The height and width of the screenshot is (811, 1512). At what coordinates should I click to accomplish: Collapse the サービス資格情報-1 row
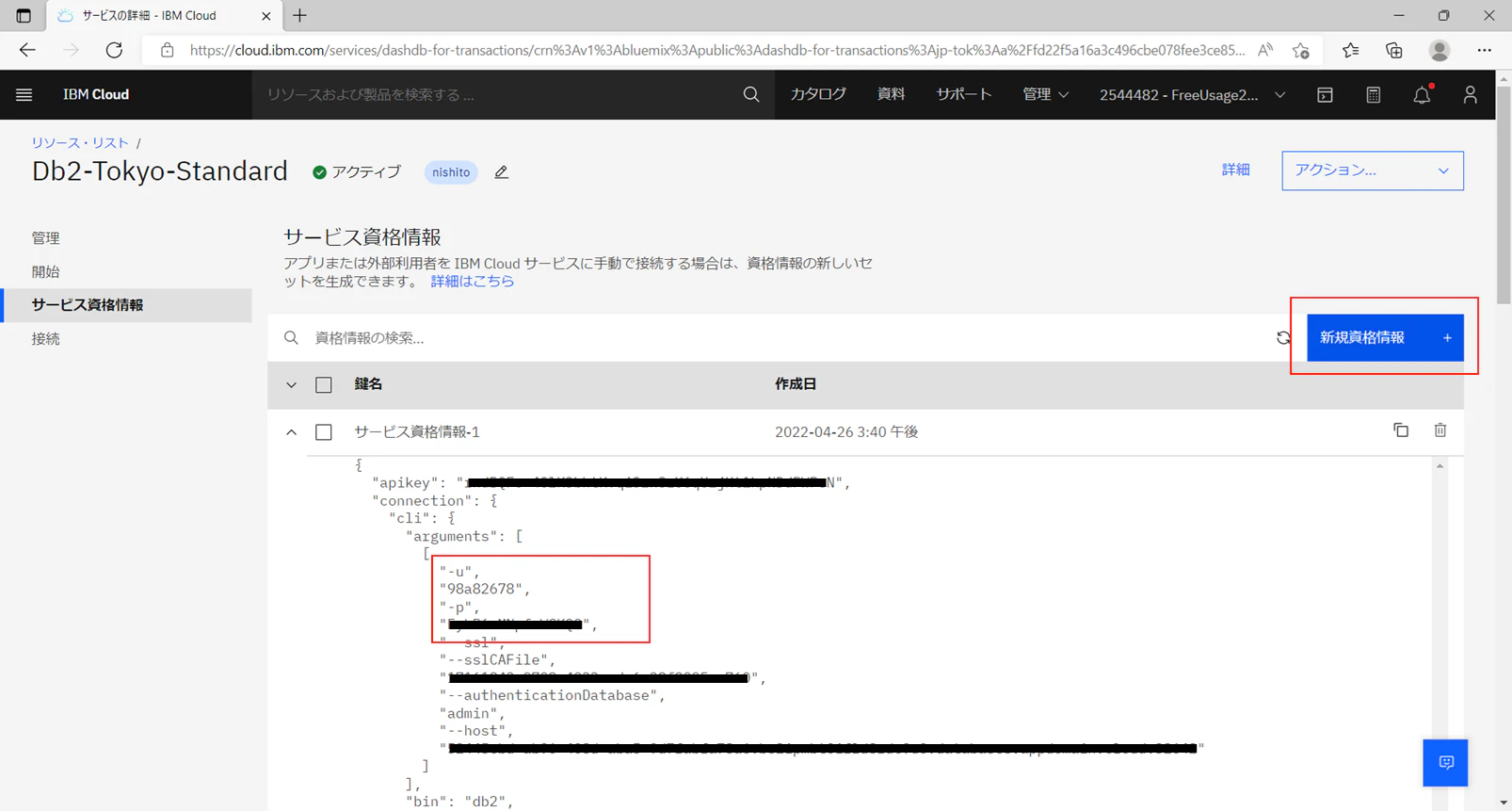coord(291,431)
